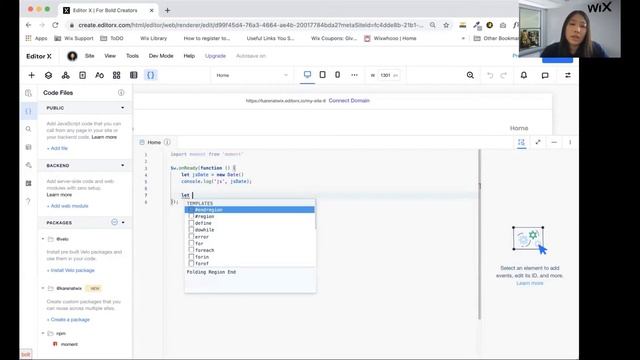Open the Help menu
Viewport: 640px width, 360px height.
(189, 56)
